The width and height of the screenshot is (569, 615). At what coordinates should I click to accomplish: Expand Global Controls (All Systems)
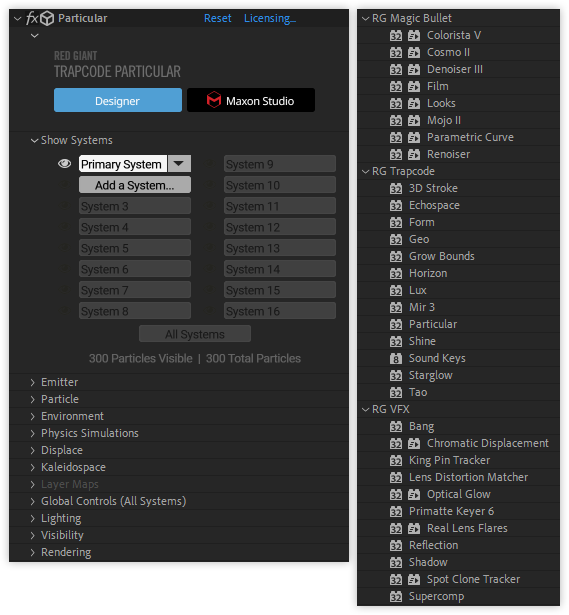pyautogui.click(x=33, y=501)
